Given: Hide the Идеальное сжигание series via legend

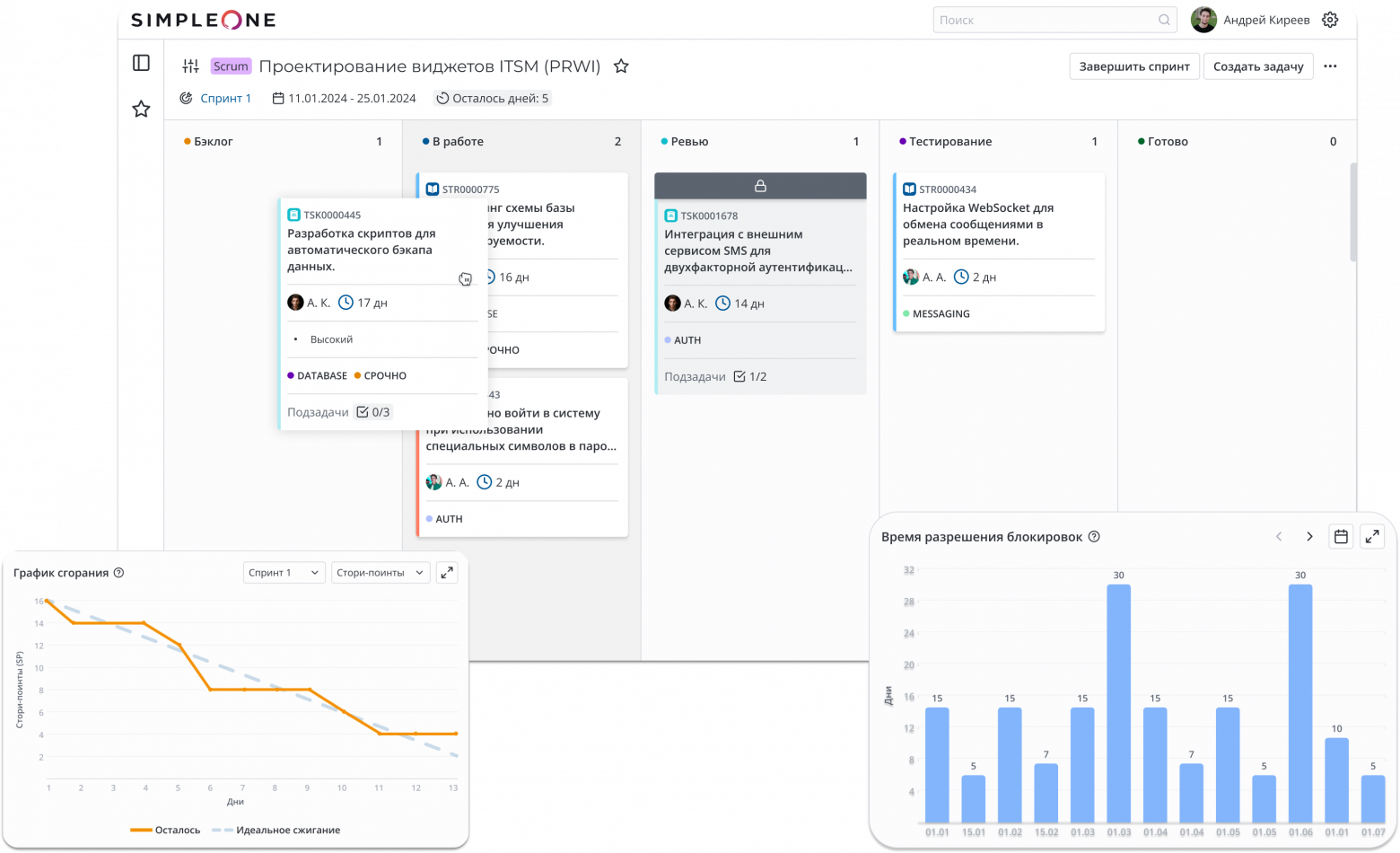Looking at the screenshot, I should (276, 830).
